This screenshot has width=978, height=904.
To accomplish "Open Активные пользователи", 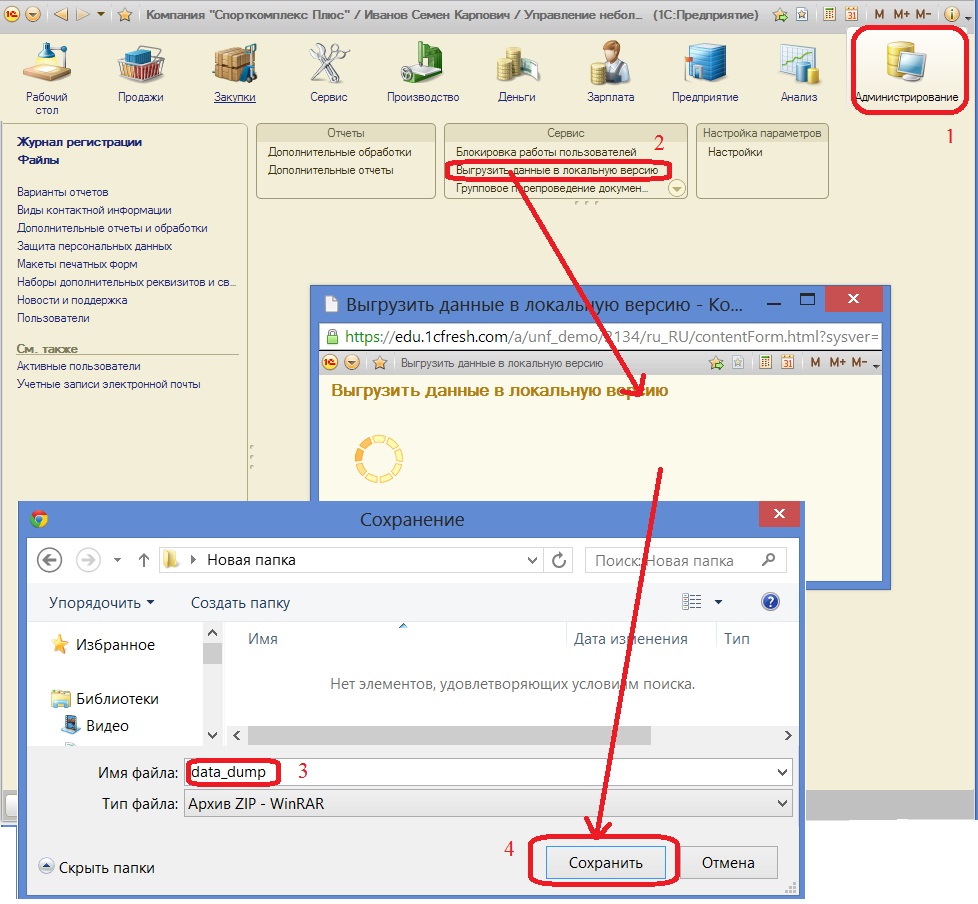I will coord(79,366).
